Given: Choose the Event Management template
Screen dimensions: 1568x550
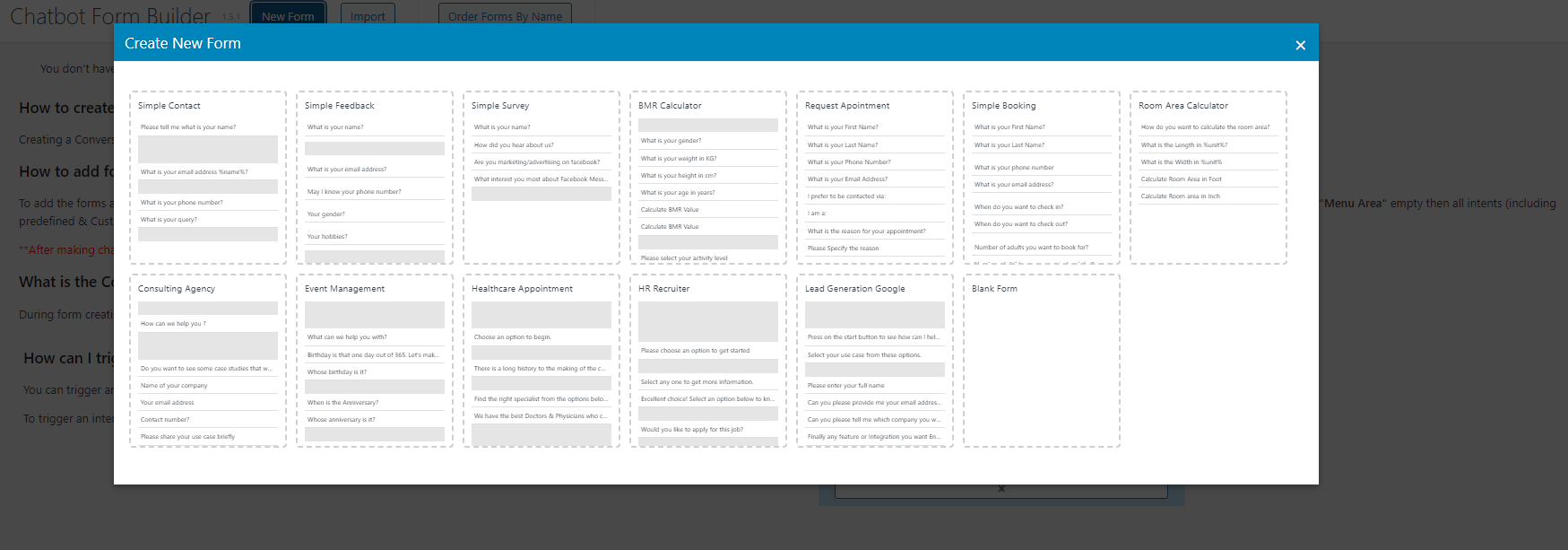Looking at the screenshot, I should pyautogui.click(x=375, y=361).
